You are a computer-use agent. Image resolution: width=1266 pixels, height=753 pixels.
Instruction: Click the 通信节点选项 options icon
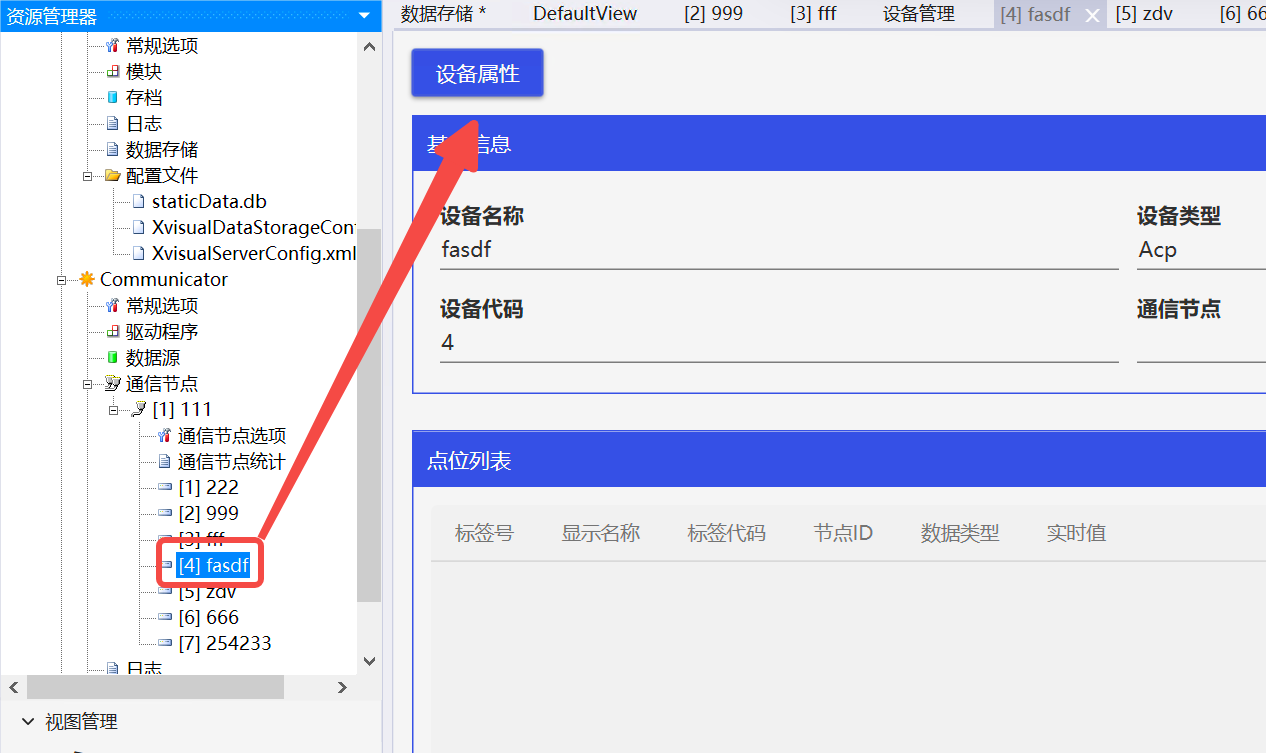165,436
